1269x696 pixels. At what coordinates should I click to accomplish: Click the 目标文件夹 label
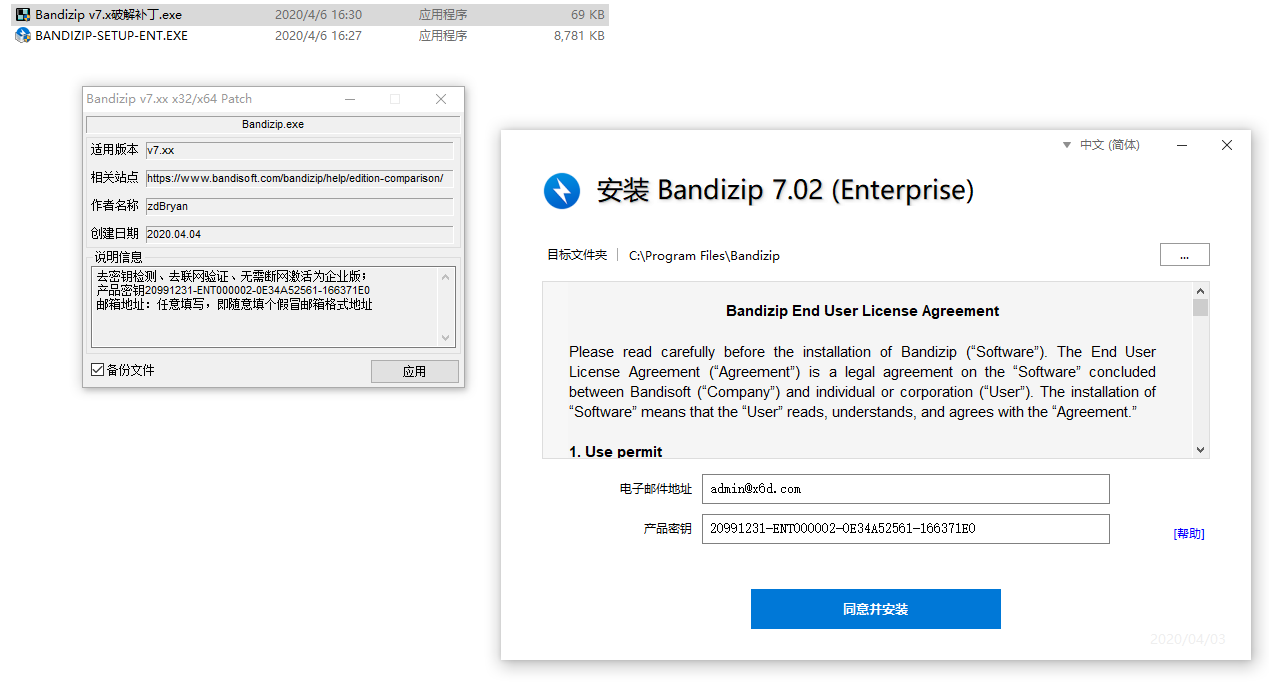[577, 255]
